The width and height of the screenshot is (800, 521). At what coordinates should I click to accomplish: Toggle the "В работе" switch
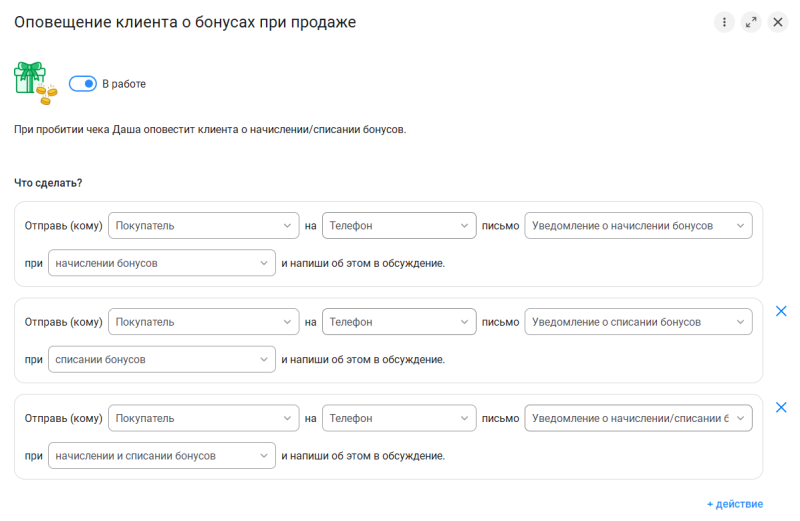(x=82, y=84)
